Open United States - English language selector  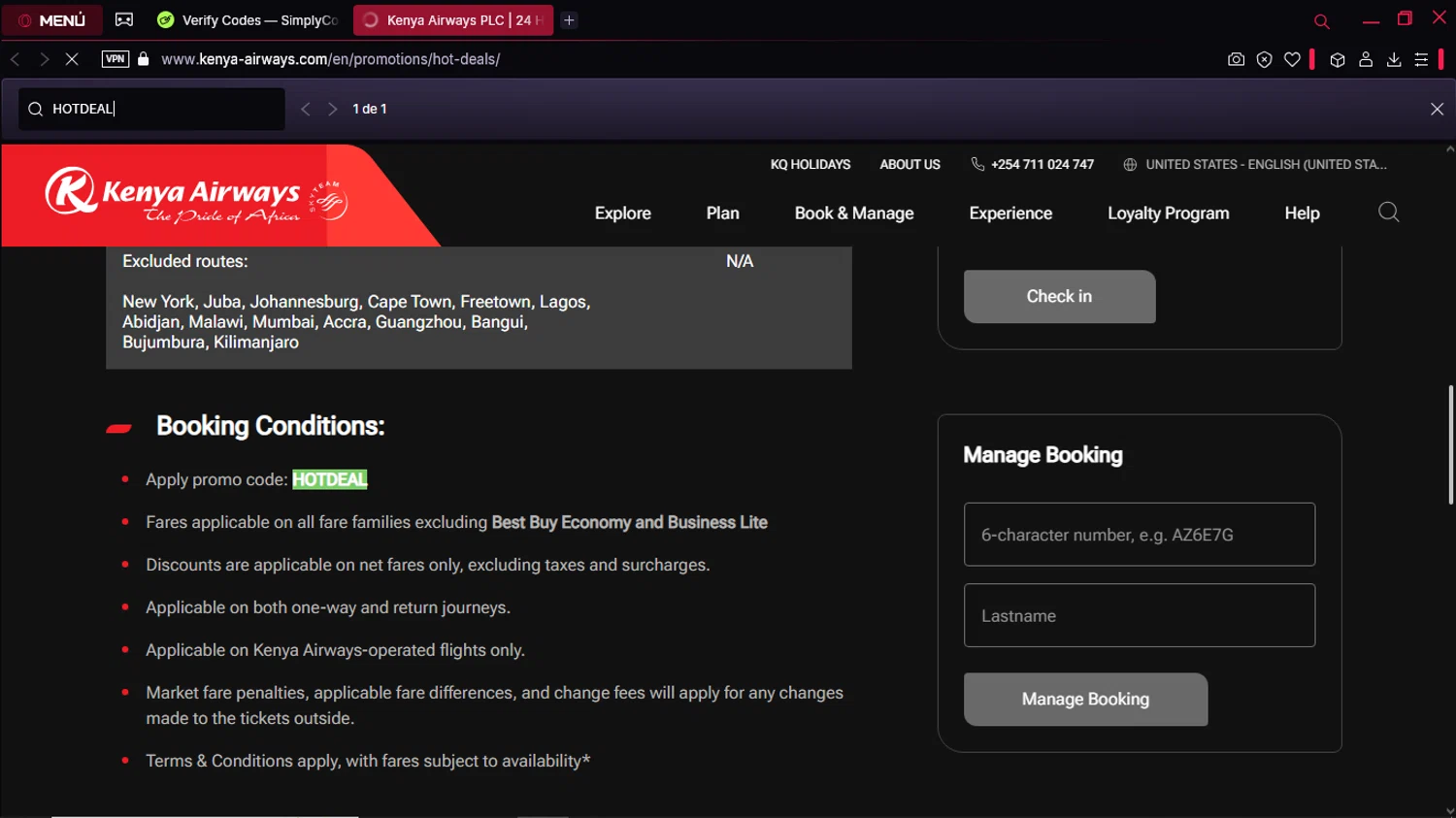[1266, 164]
